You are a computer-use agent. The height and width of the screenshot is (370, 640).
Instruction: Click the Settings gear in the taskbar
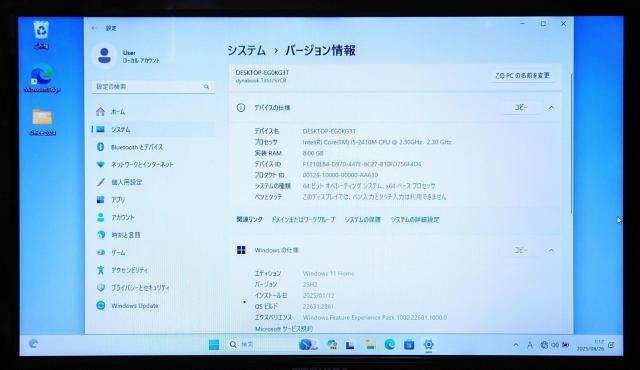click(x=428, y=345)
